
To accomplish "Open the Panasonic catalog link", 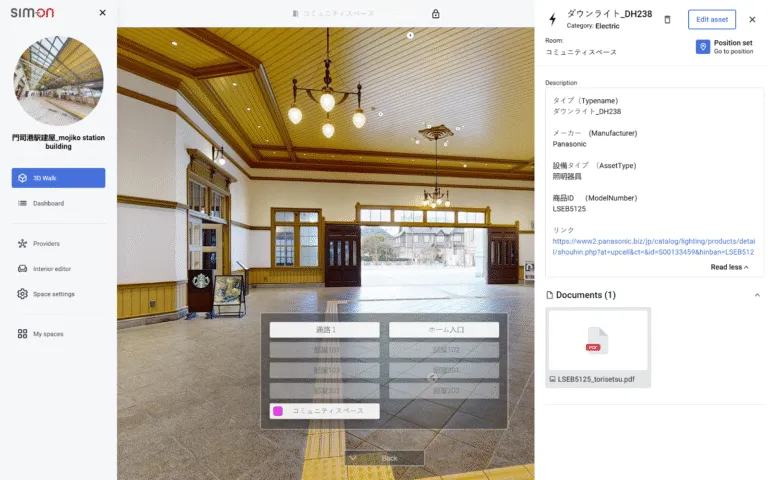I will 653,246.
